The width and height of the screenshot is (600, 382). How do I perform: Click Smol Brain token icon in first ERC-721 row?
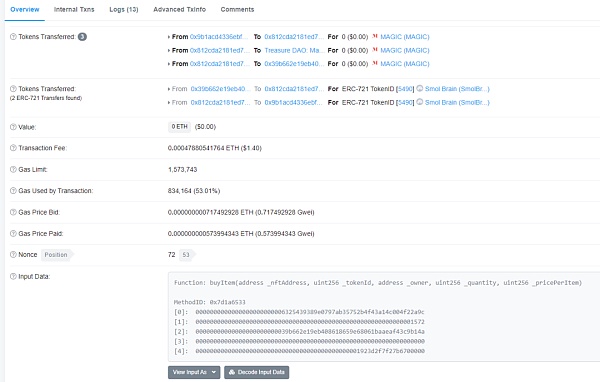click(419, 88)
